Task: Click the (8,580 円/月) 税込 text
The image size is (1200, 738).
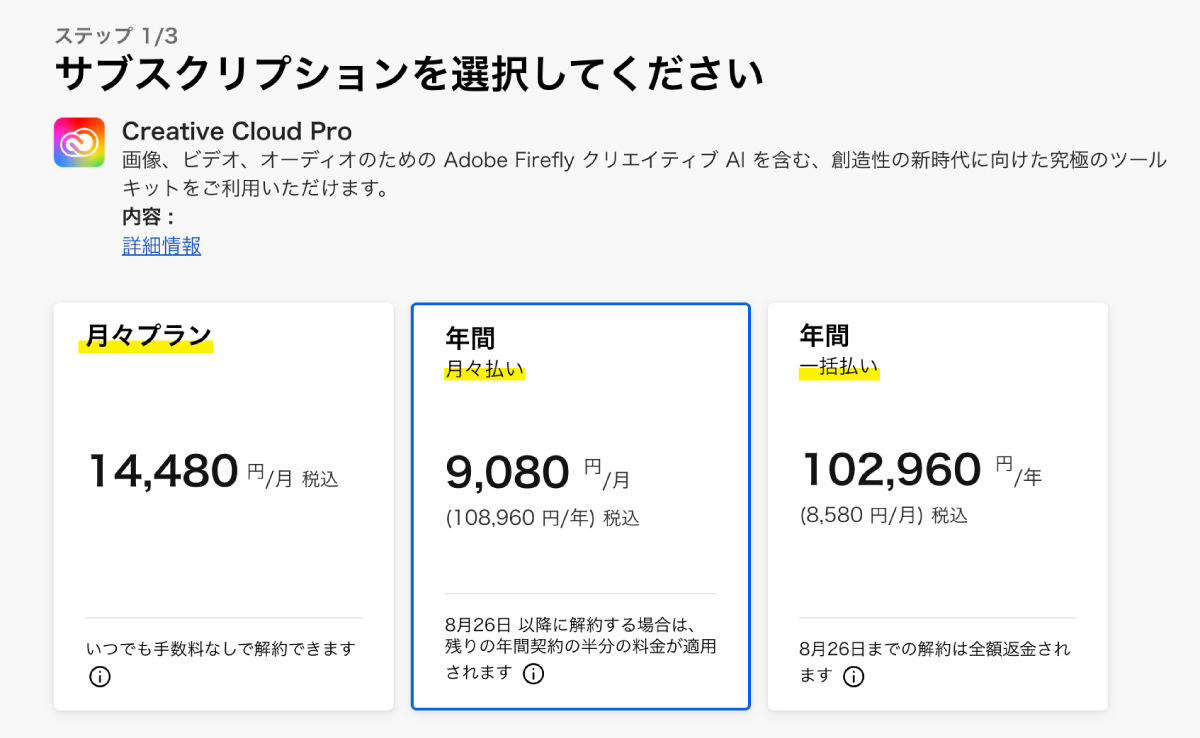Action: [884, 516]
